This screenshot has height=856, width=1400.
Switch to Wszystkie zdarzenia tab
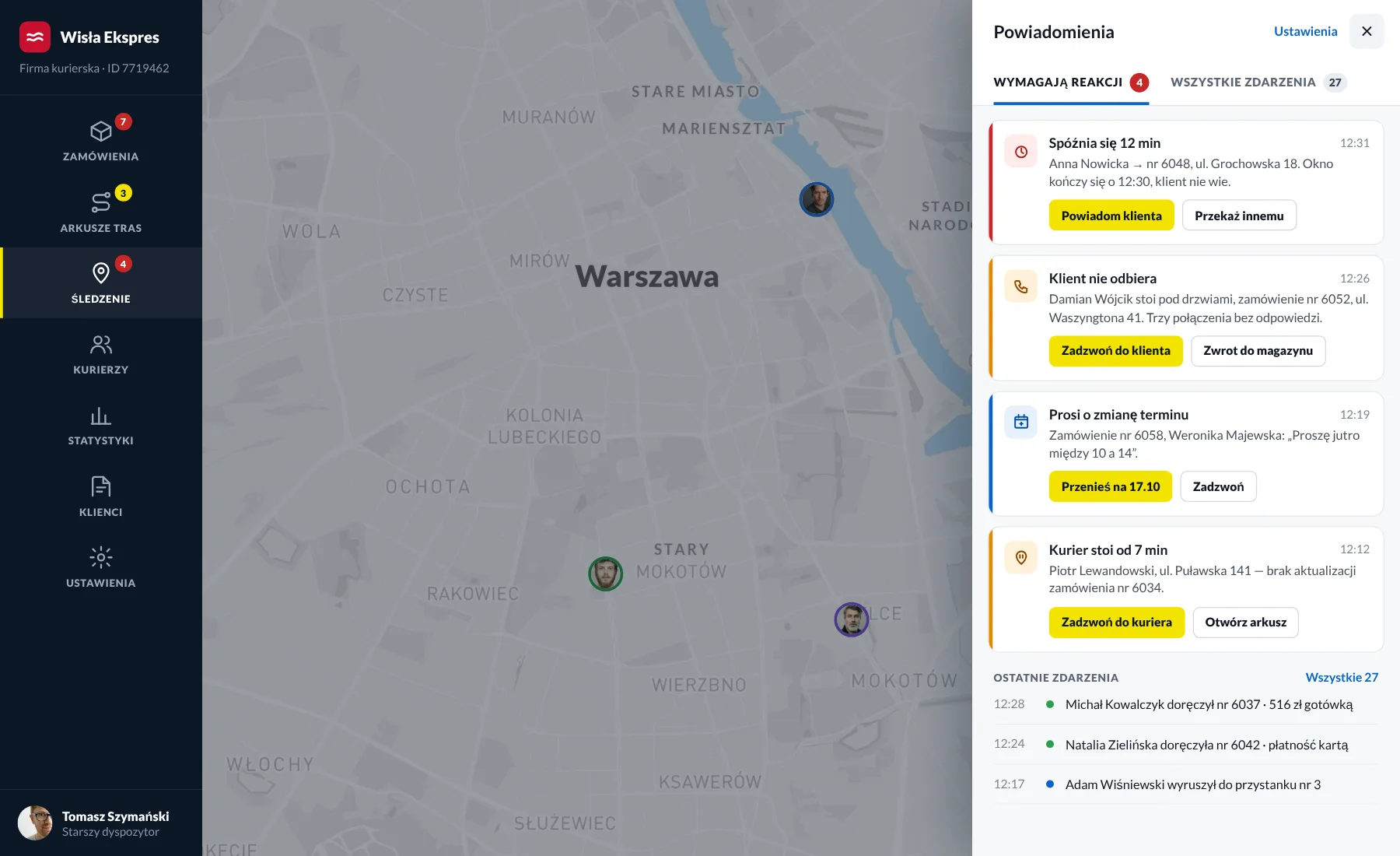1258,82
